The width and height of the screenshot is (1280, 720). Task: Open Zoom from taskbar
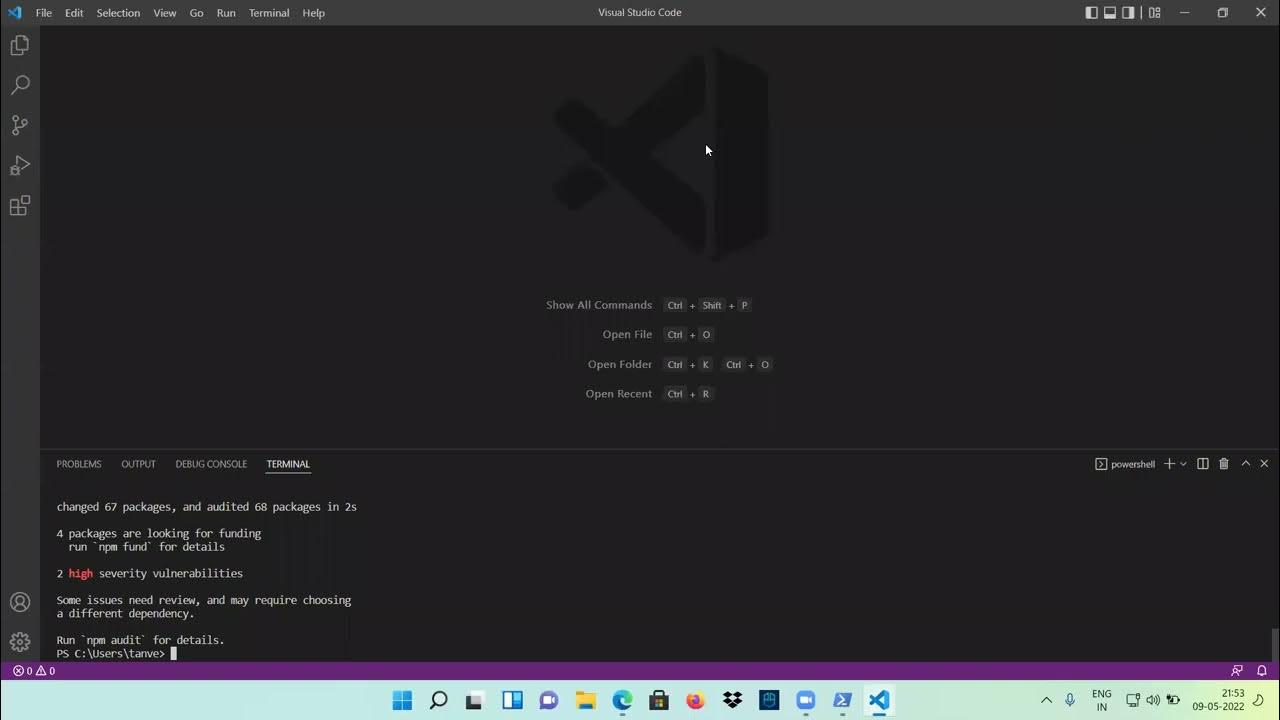[x=805, y=700]
